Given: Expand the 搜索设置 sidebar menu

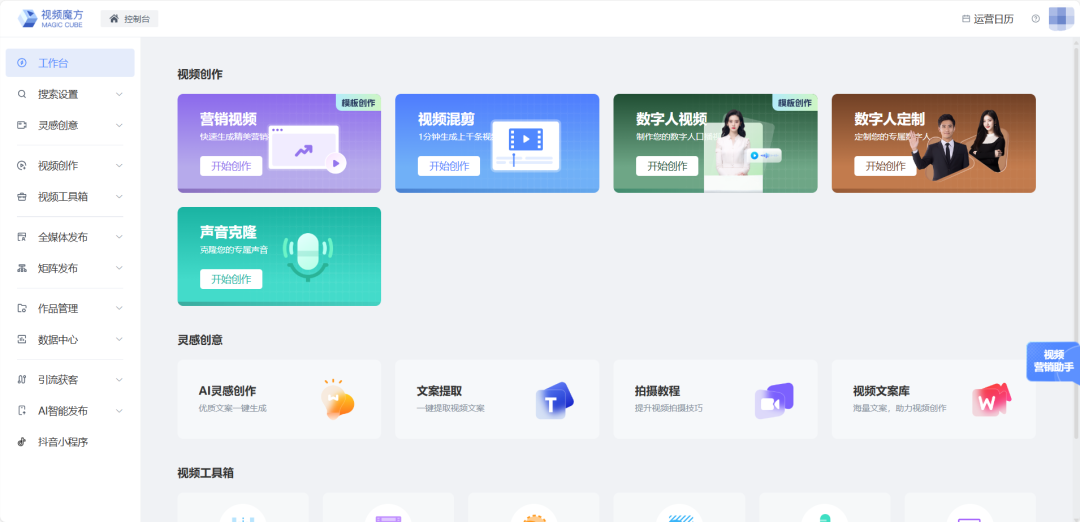Looking at the screenshot, I should click(119, 94).
